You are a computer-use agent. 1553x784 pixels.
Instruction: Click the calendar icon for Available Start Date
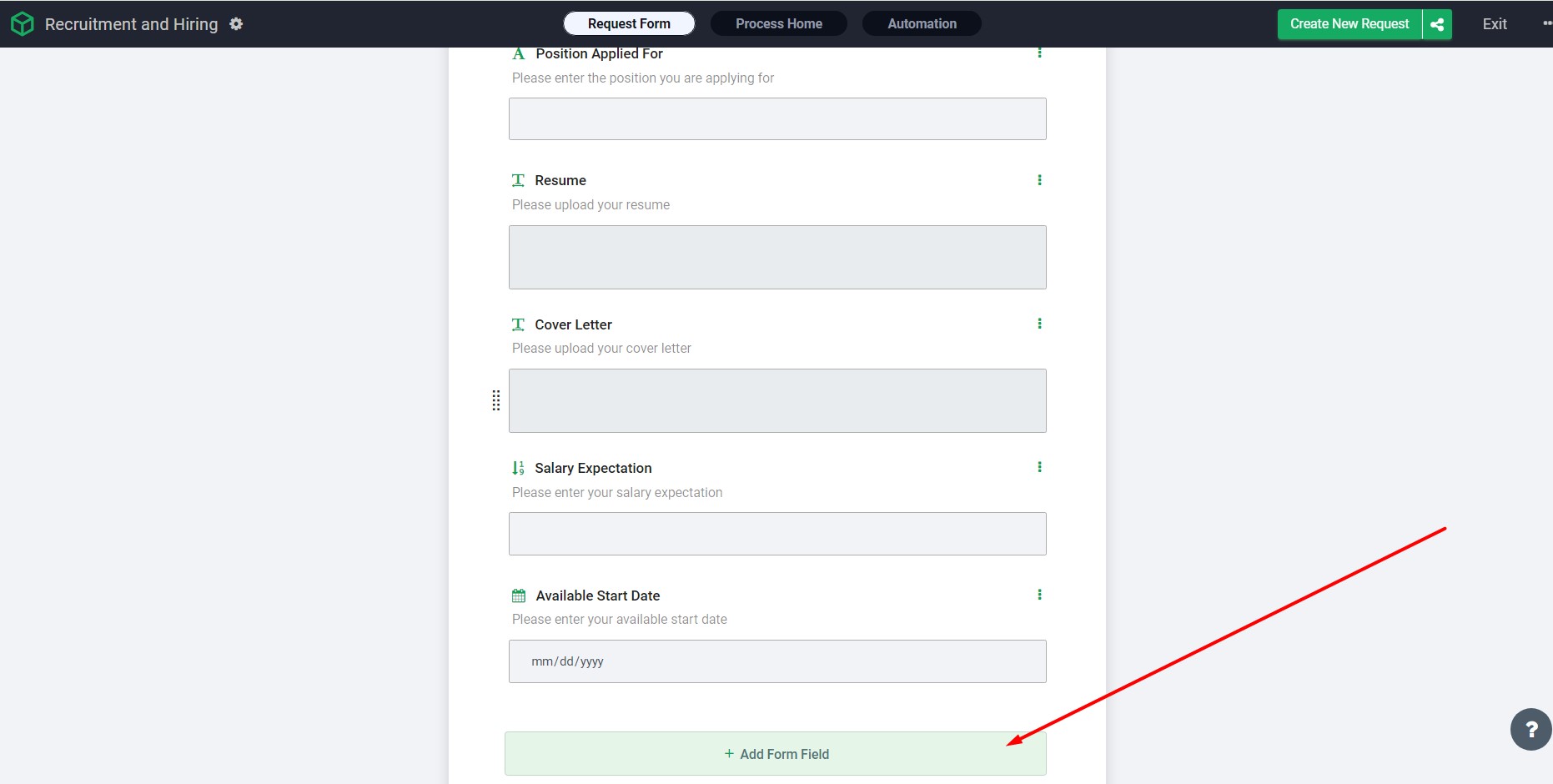(519, 596)
